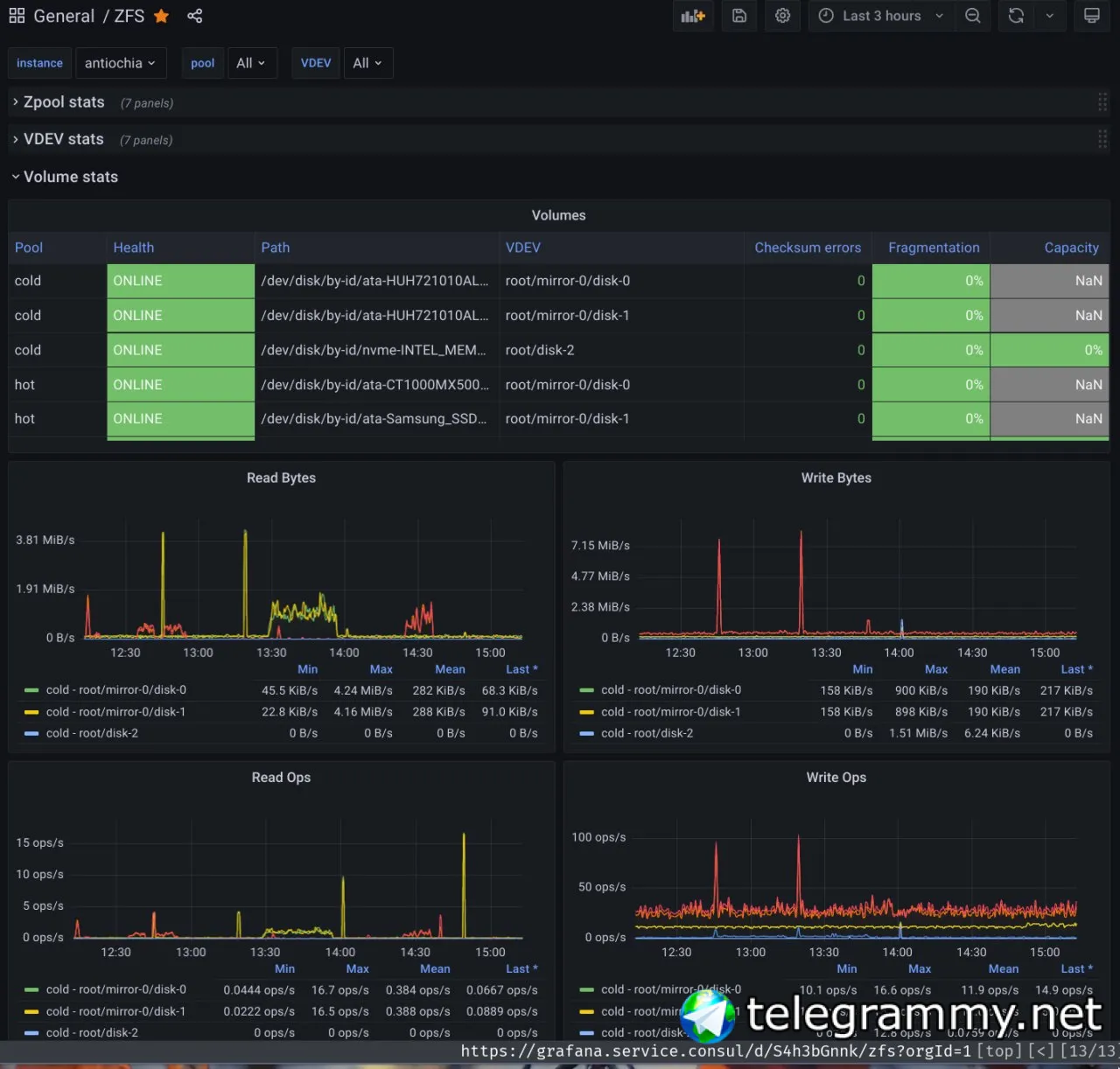Open the pool All dropdown
This screenshot has height=1069, width=1120.
(250, 63)
